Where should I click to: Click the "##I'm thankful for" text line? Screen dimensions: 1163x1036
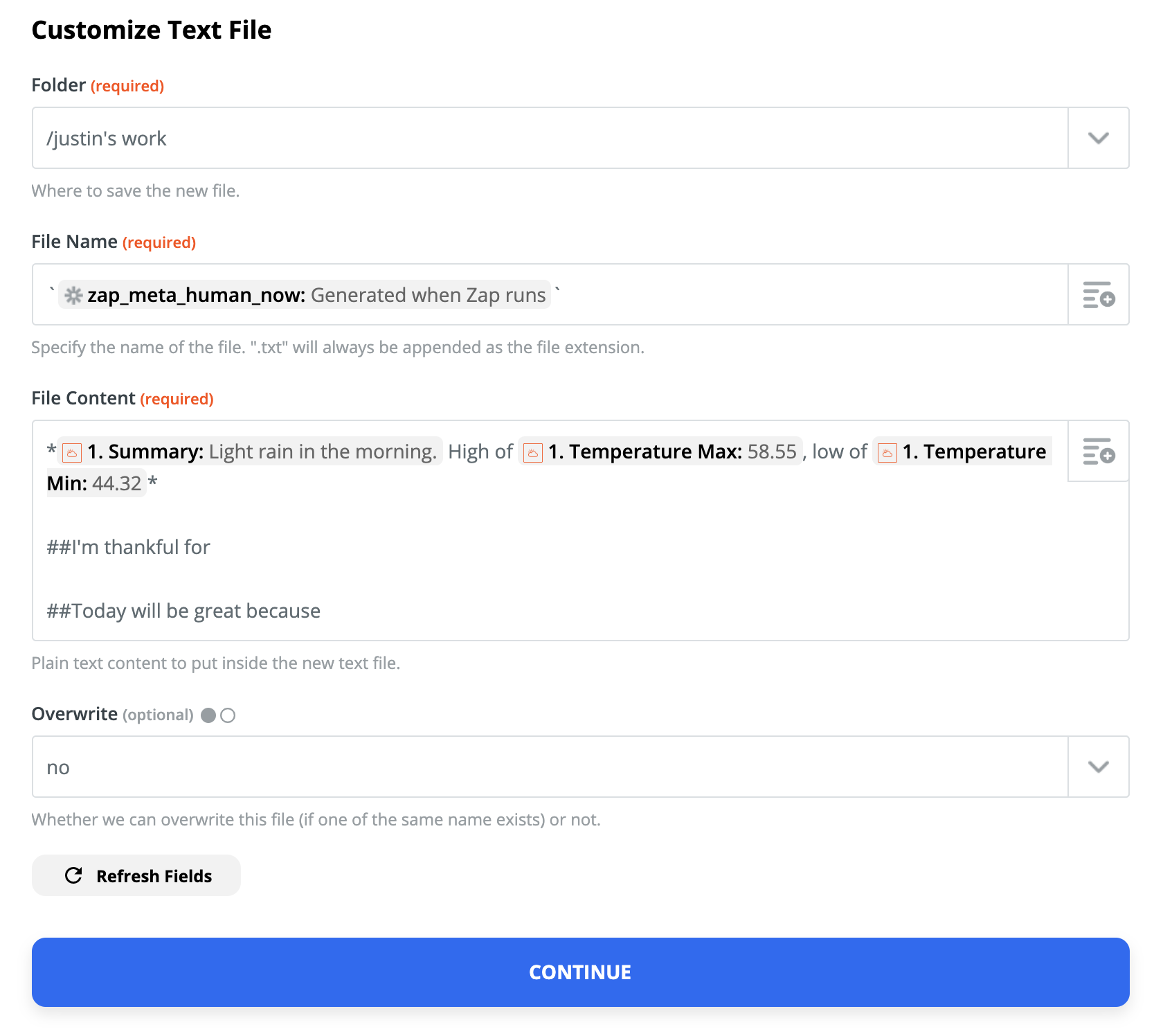click(129, 547)
